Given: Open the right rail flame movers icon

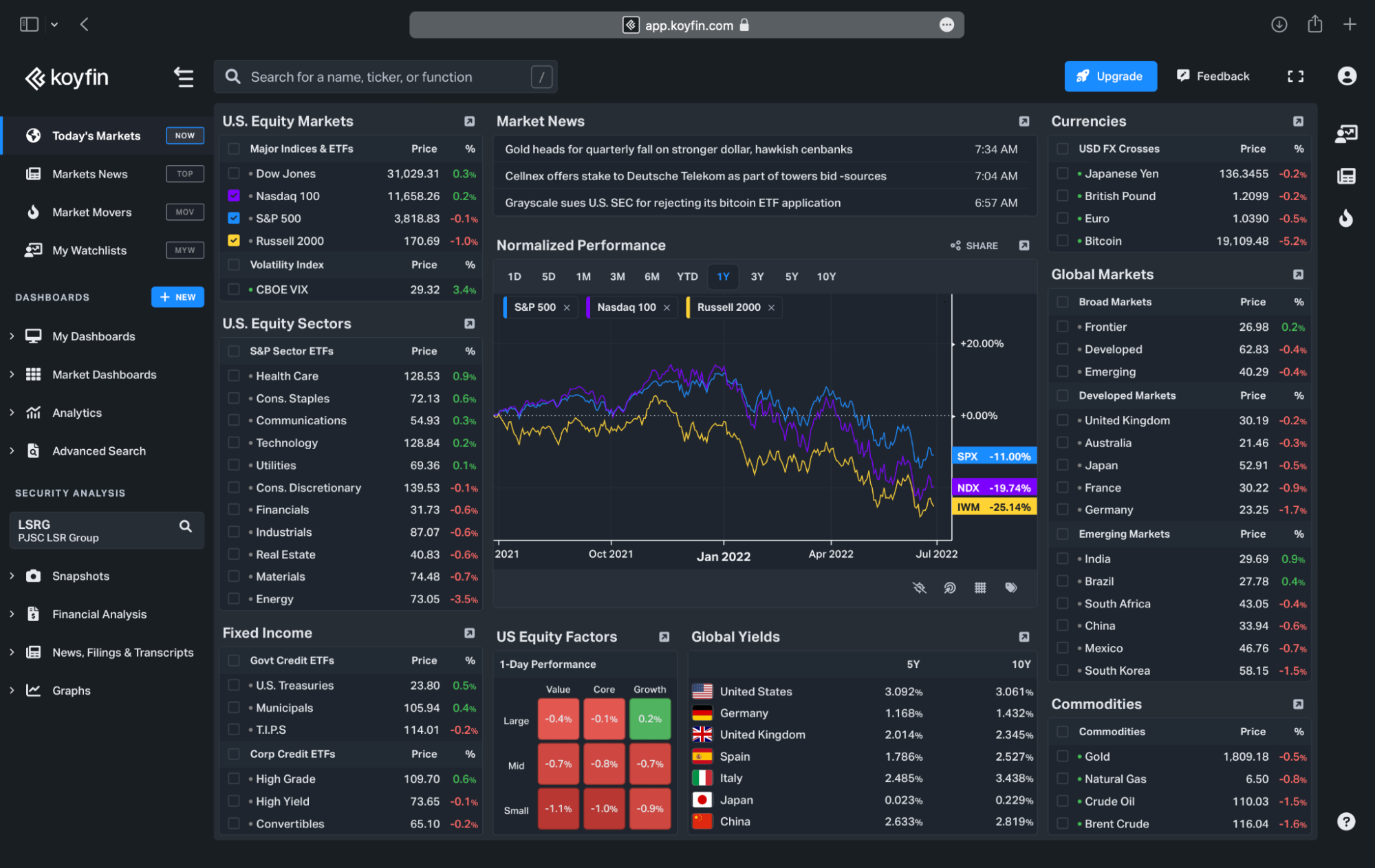Looking at the screenshot, I should click(x=1346, y=218).
